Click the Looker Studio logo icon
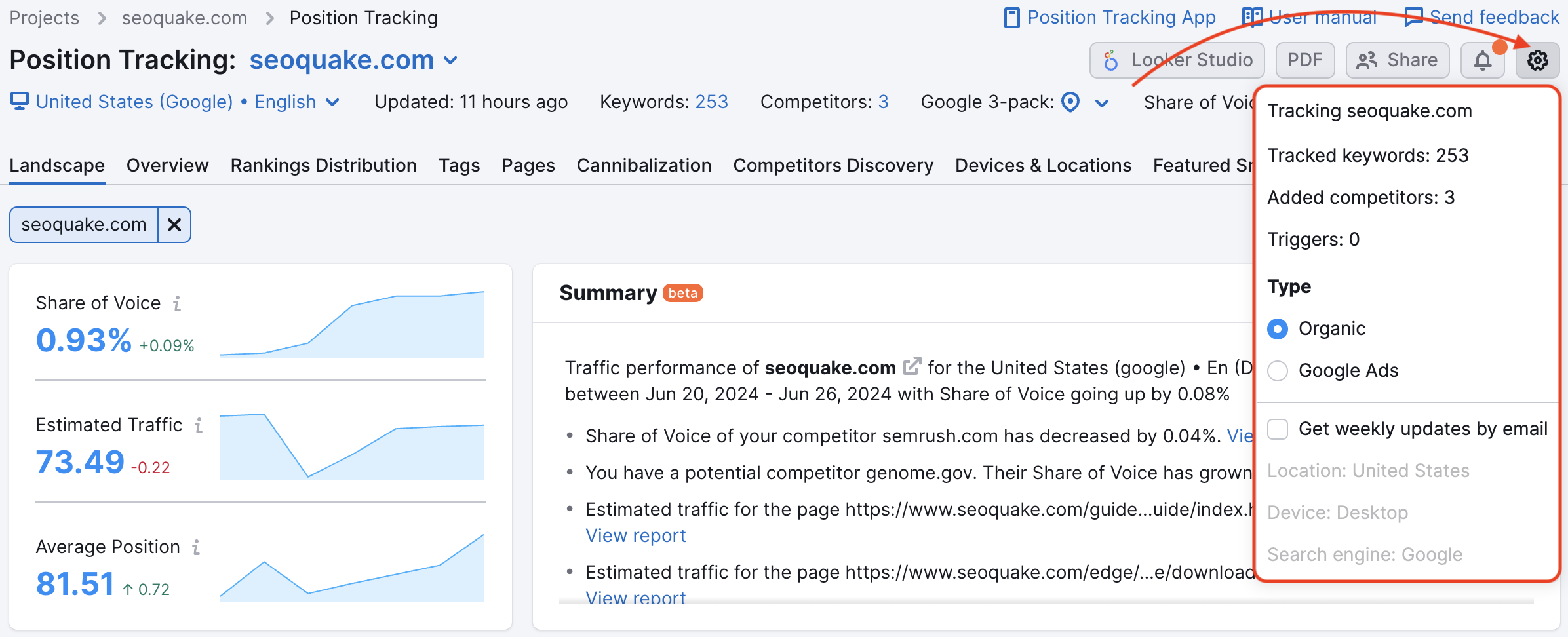The height and width of the screenshot is (637, 1568). click(x=1111, y=60)
